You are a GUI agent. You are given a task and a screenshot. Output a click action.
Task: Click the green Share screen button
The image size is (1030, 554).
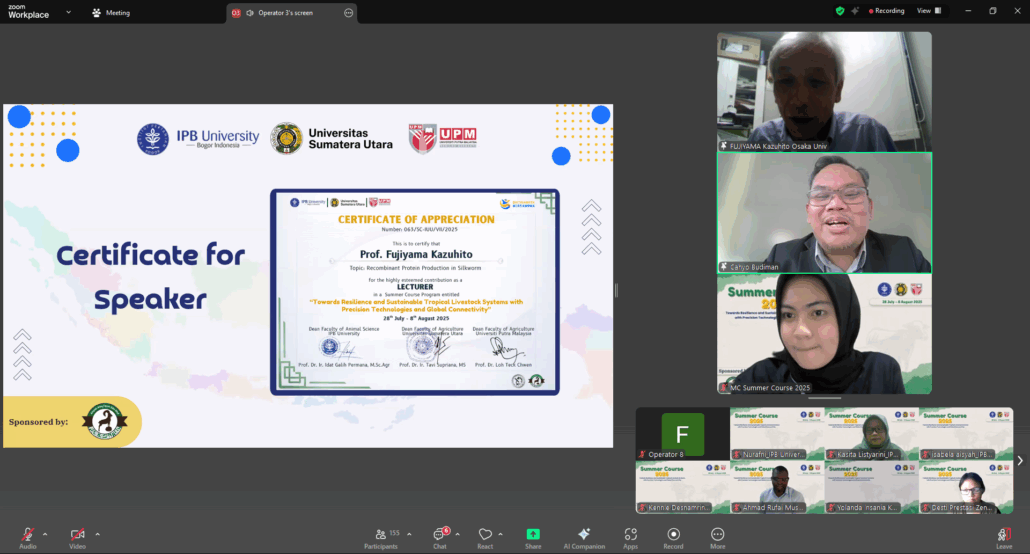point(533,537)
